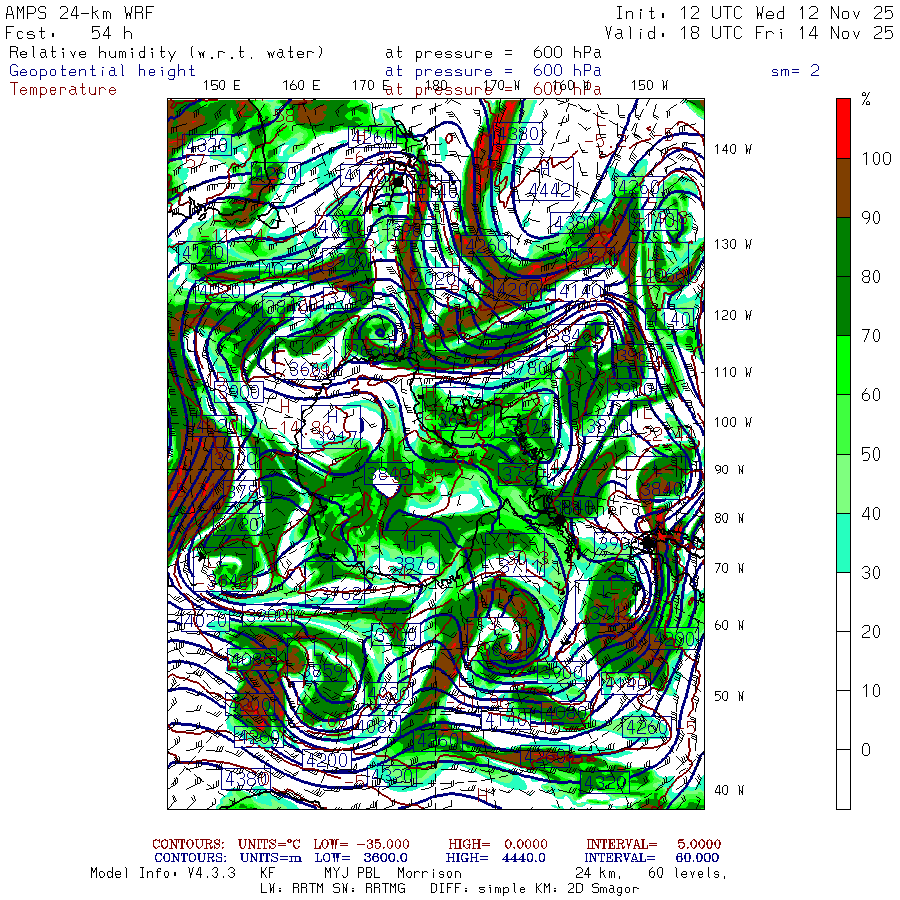Click the 4442 height contour label

click(x=550, y=189)
